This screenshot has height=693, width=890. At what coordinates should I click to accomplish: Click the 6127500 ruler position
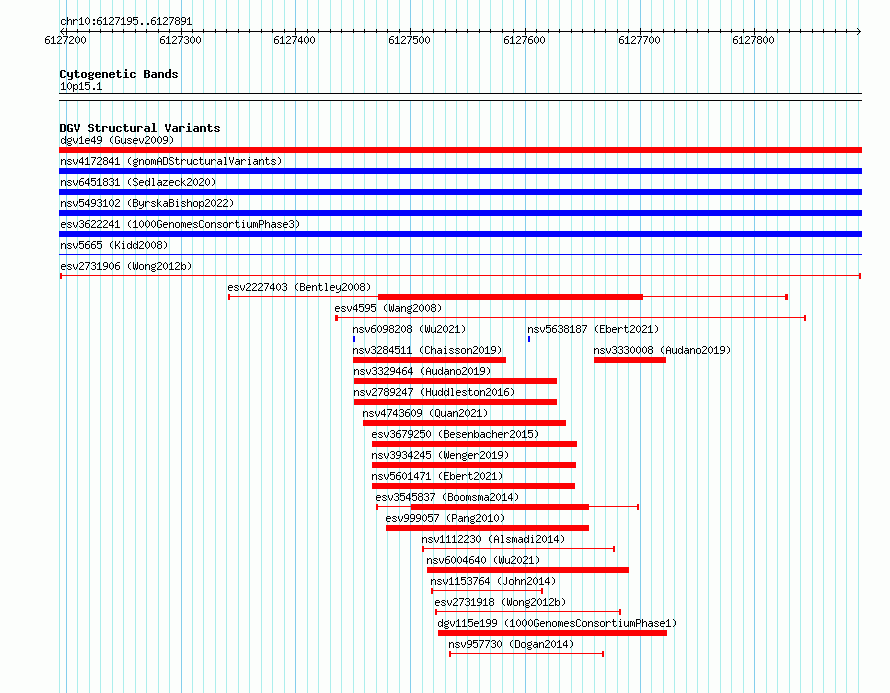(x=409, y=40)
